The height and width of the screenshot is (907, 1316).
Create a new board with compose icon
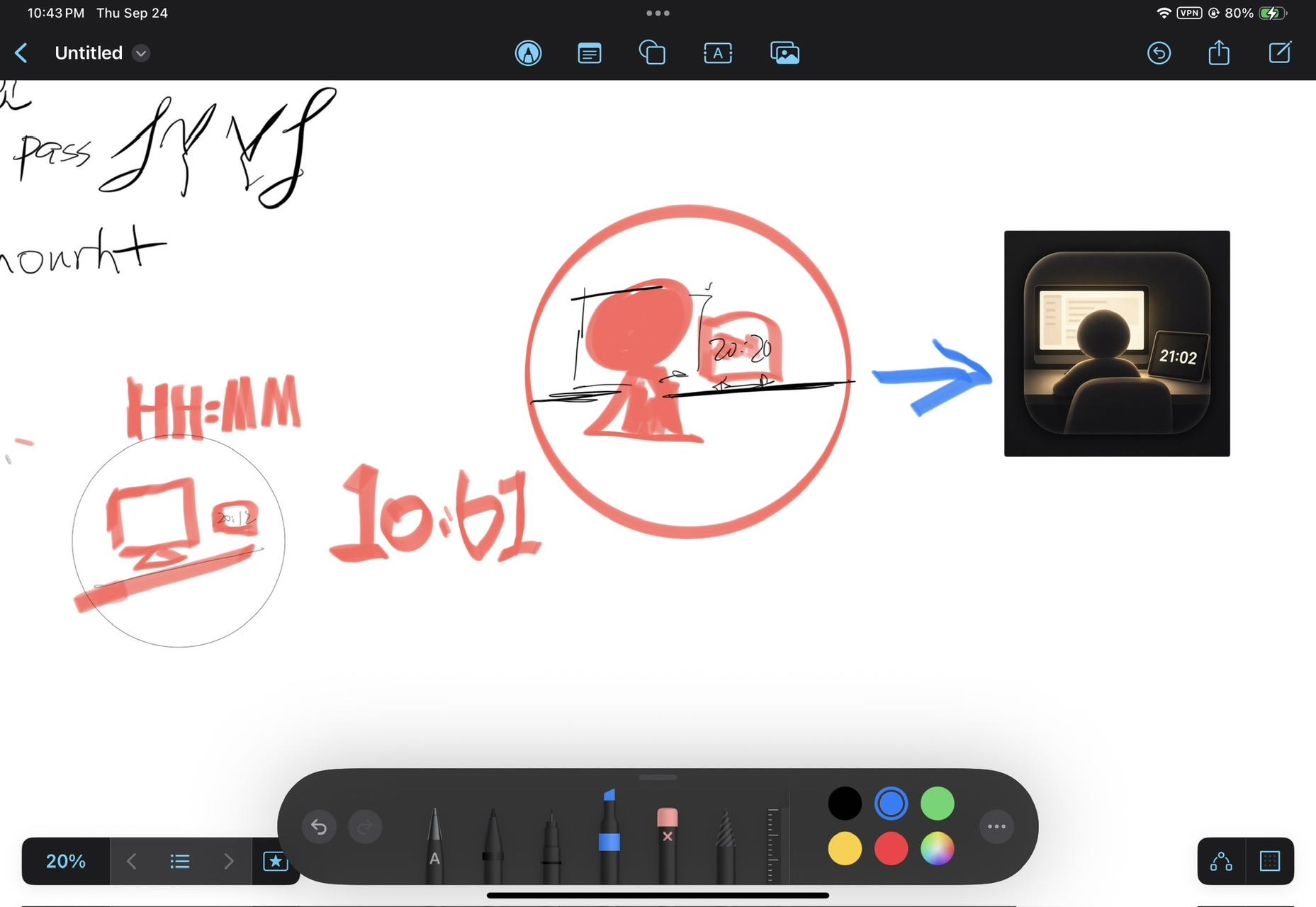coord(1280,52)
